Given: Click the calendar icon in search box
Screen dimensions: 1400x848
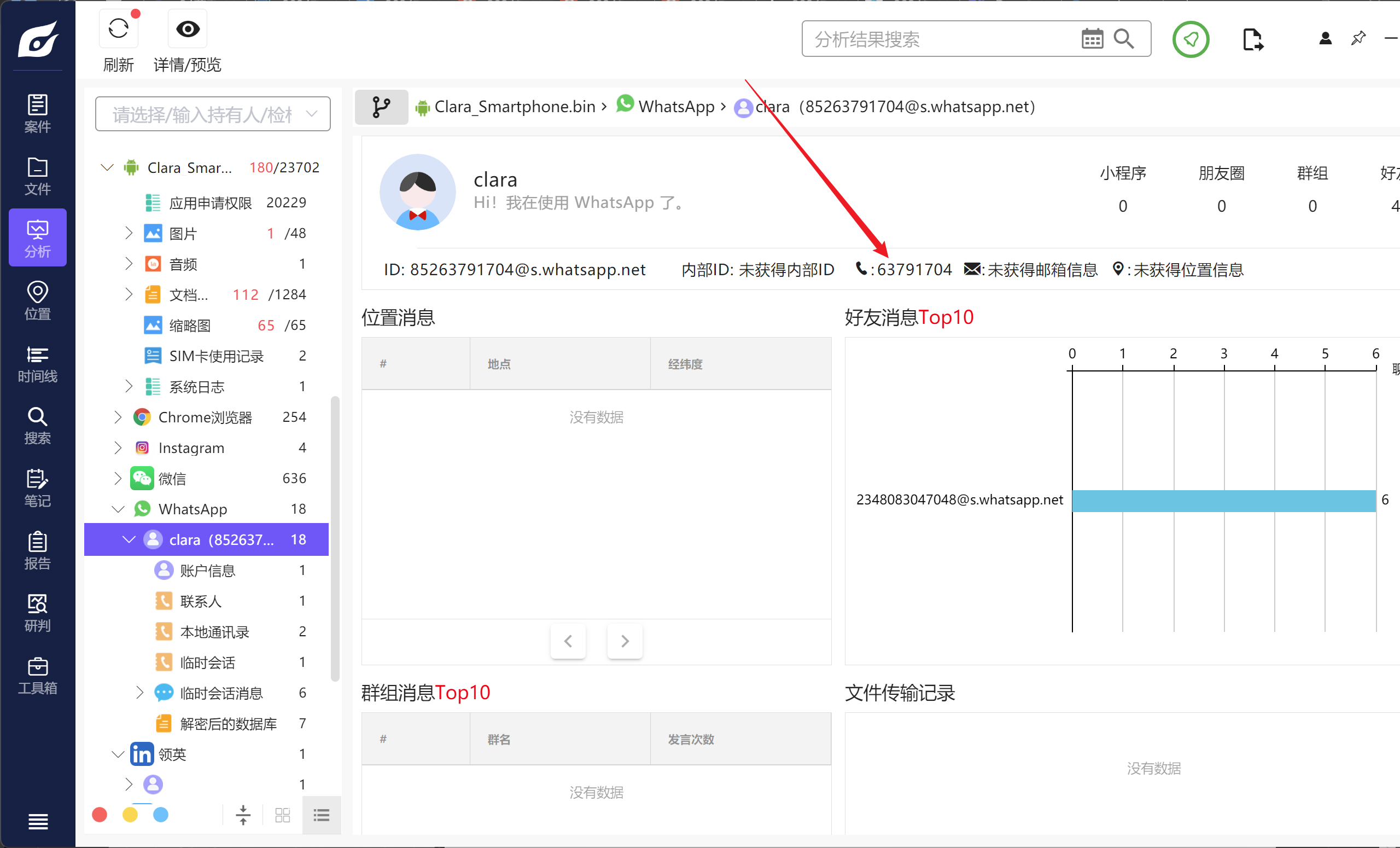Looking at the screenshot, I should pos(1092,39).
